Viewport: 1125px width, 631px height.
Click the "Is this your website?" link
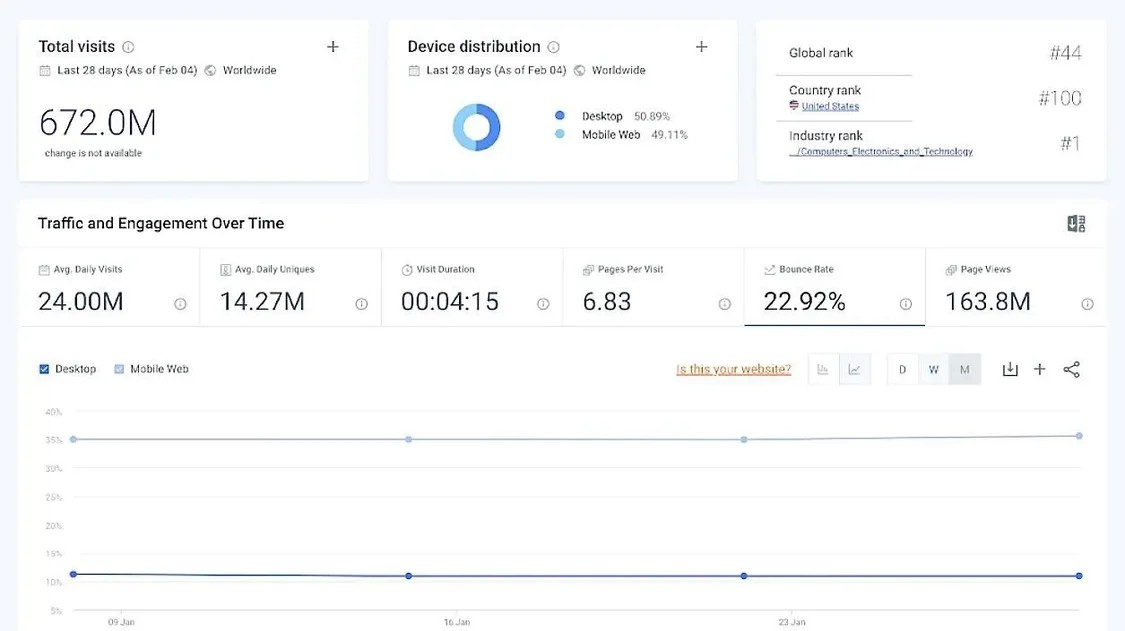point(733,370)
